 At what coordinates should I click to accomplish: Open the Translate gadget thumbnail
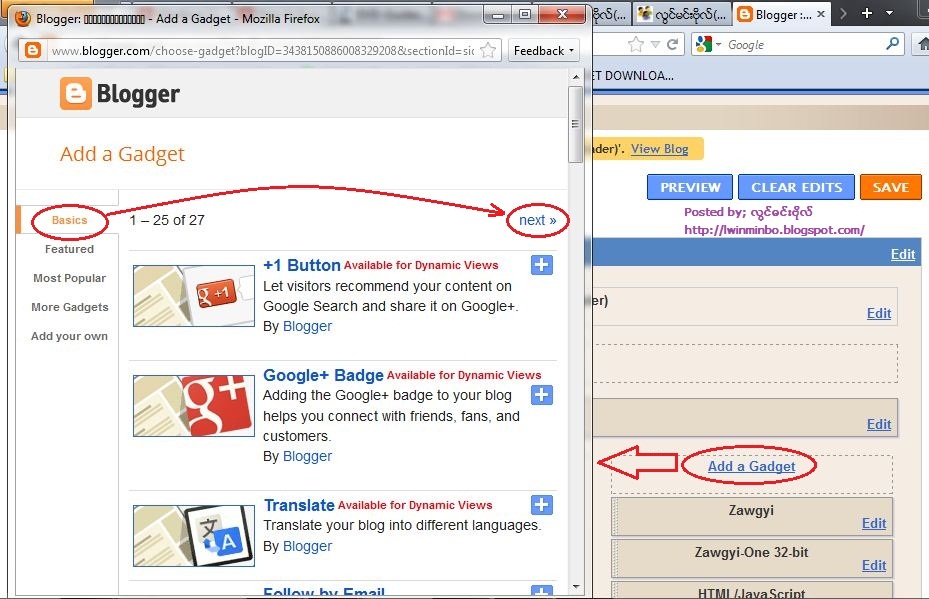click(x=194, y=536)
